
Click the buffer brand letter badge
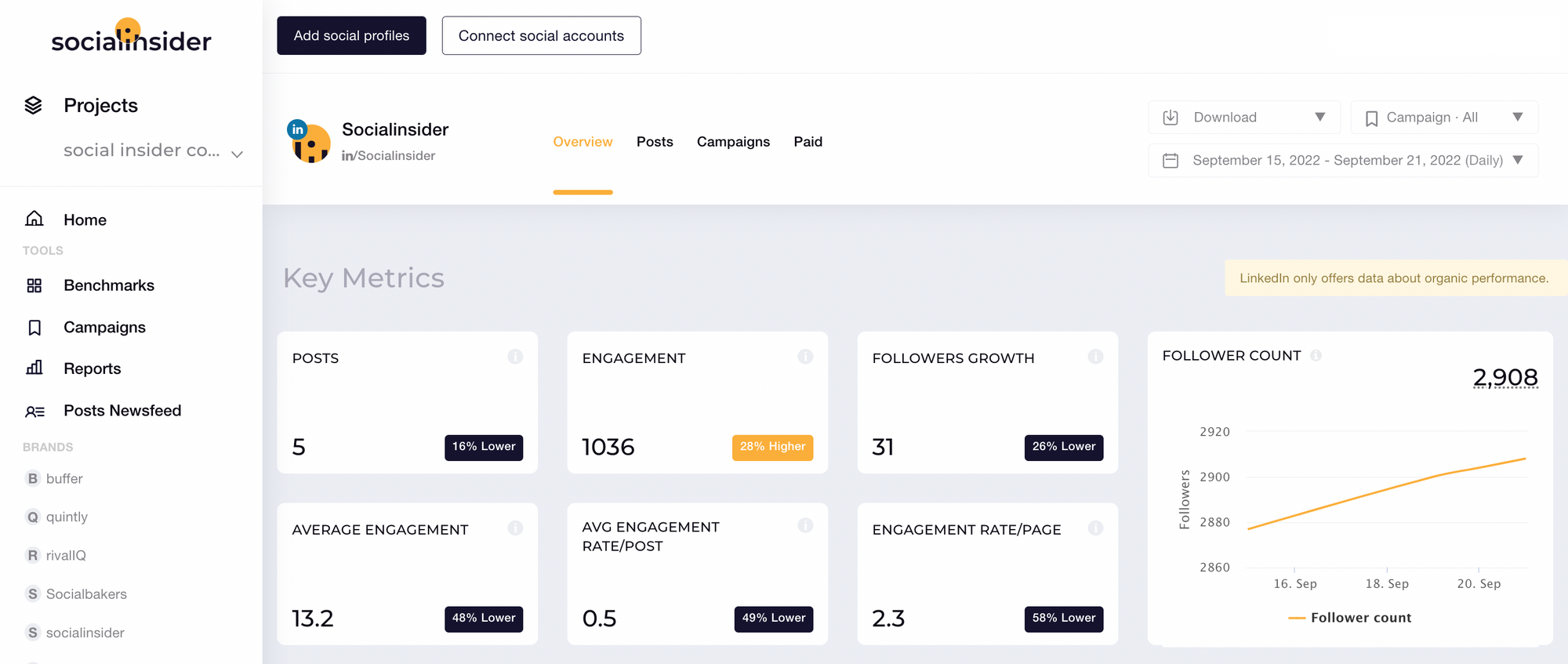33,478
